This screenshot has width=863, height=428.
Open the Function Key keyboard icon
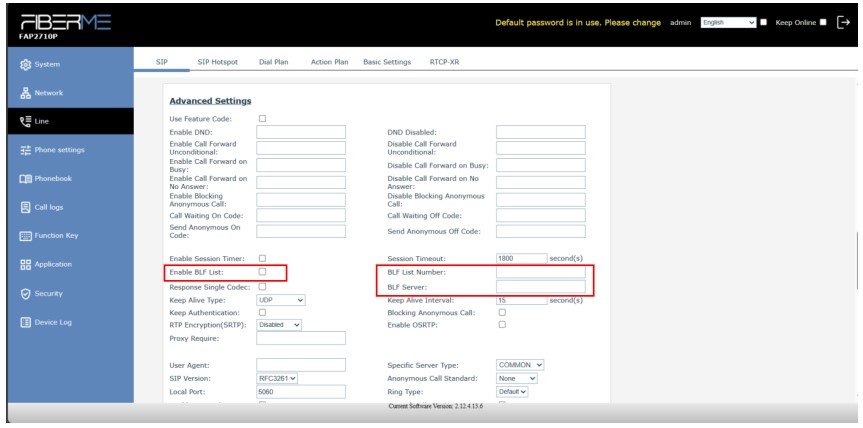[x=25, y=236]
